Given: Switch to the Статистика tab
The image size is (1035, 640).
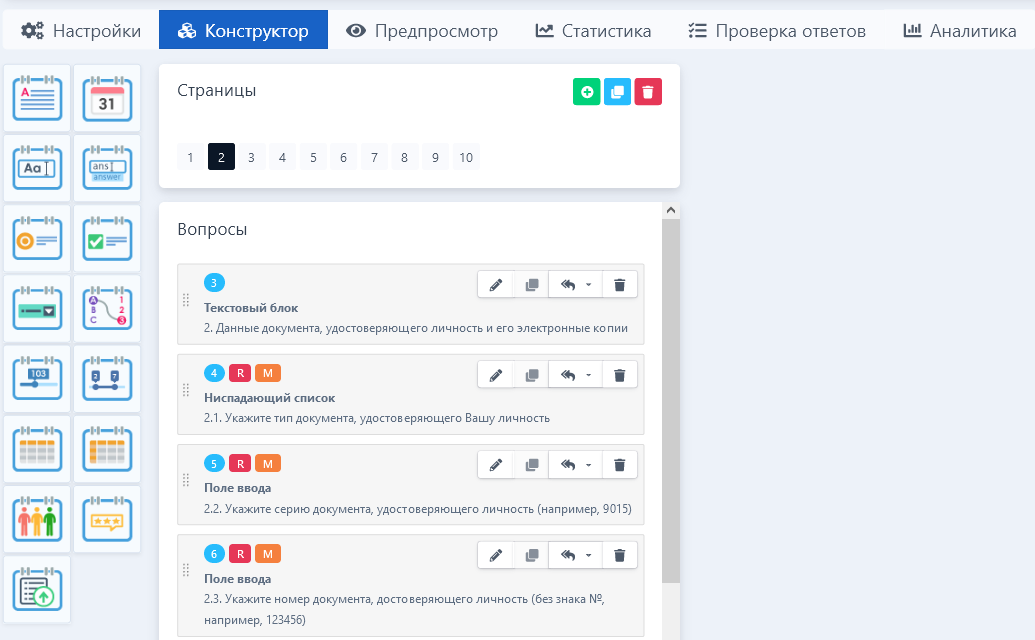Looking at the screenshot, I should pos(593,31).
